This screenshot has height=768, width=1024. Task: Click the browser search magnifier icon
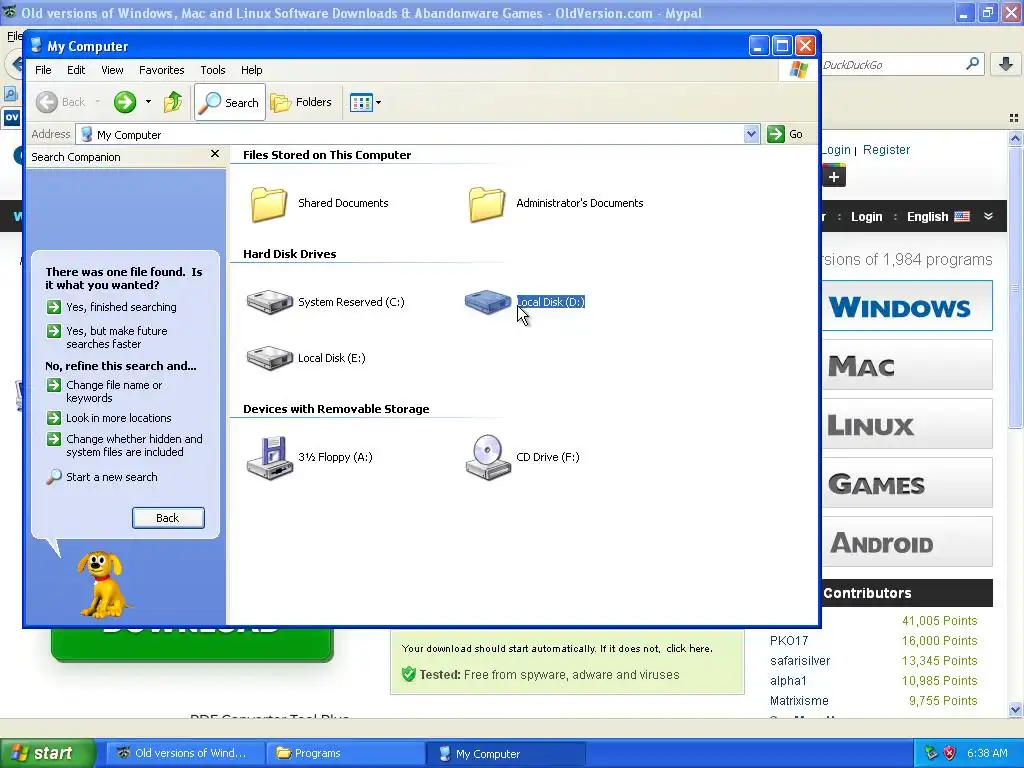click(972, 64)
